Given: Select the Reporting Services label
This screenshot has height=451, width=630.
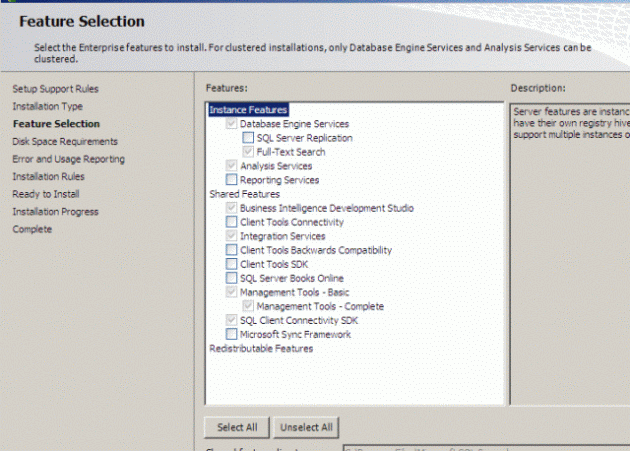Looking at the screenshot, I should click(x=280, y=180).
